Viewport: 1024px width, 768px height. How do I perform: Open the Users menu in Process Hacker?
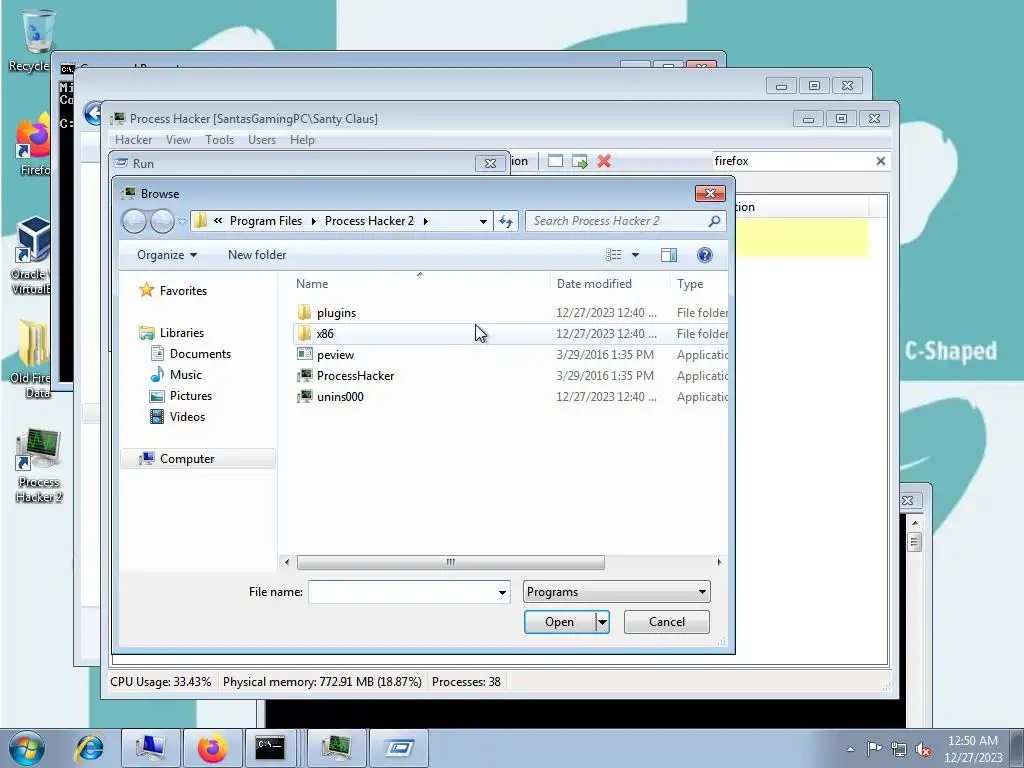(262, 140)
